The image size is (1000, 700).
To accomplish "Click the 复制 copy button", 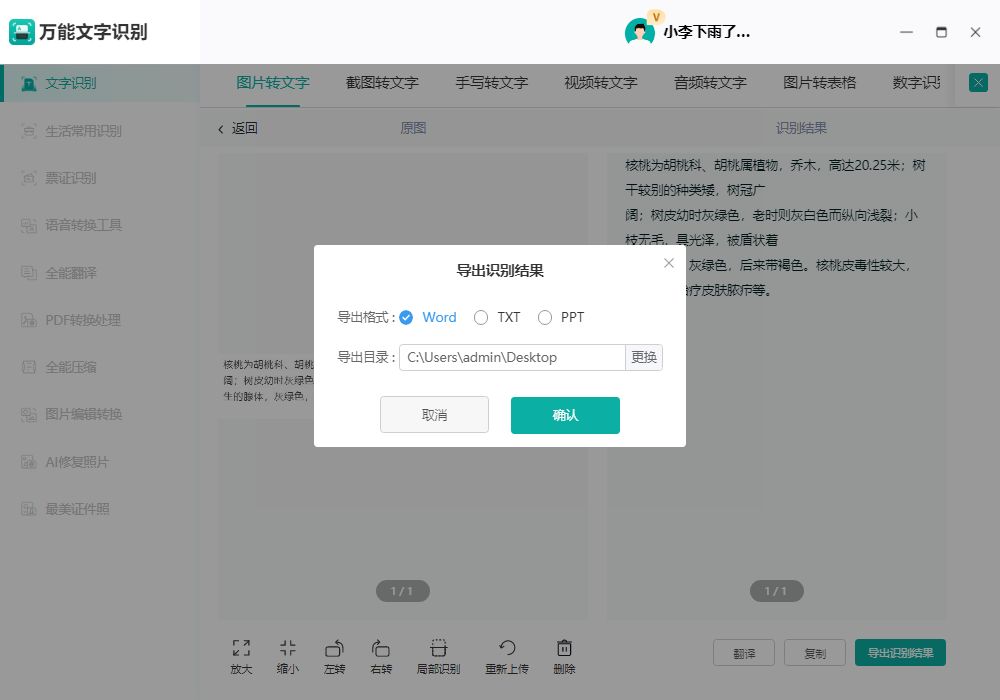I will pos(815,653).
